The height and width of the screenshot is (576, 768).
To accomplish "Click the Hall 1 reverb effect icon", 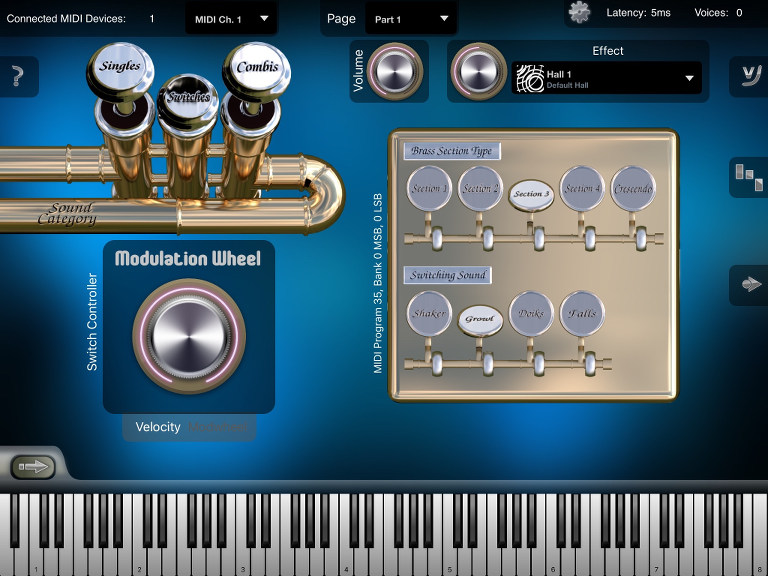I will tap(529, 78).
